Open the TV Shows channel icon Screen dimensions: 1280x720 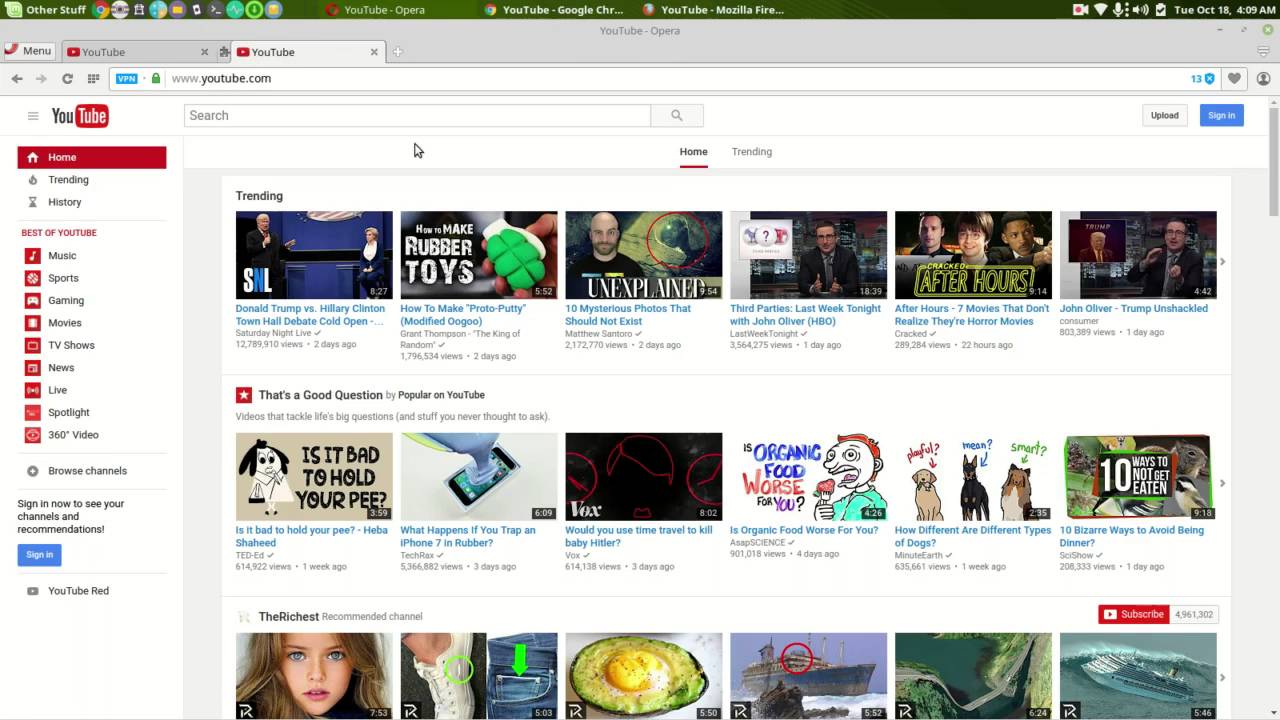pyautogui.click(x=33, y=345)
